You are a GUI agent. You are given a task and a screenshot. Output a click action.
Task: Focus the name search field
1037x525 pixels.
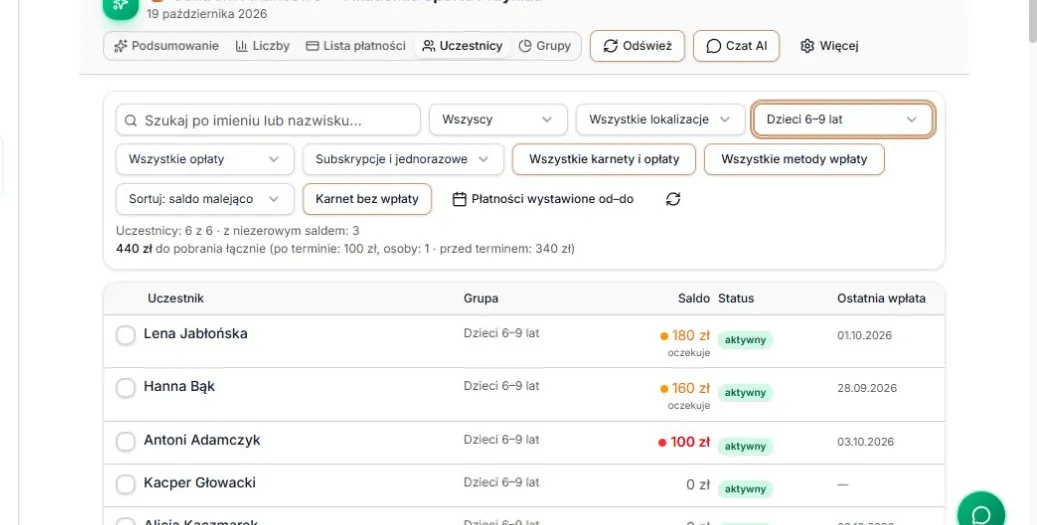click(x=269, y=120)
